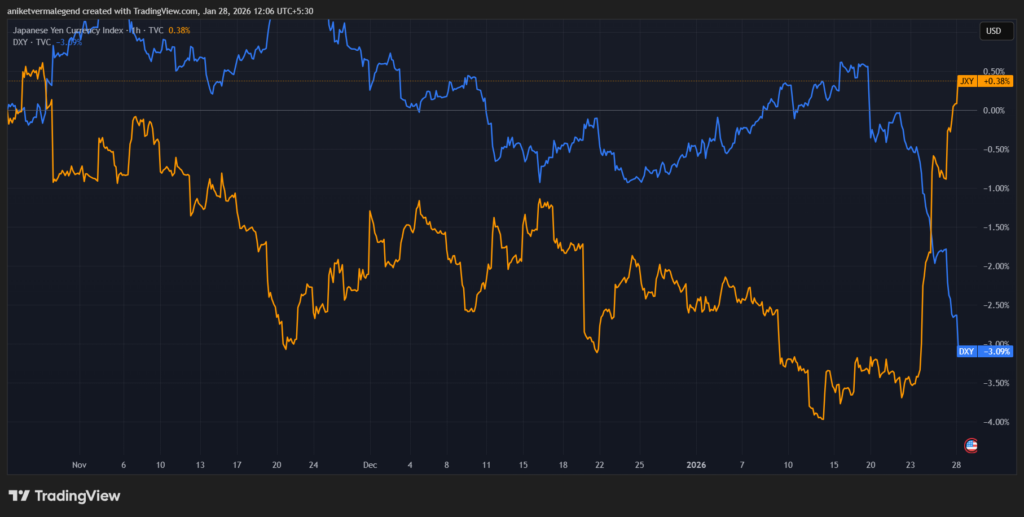Click the 0.00% level on price scale

tap(993, 110)
